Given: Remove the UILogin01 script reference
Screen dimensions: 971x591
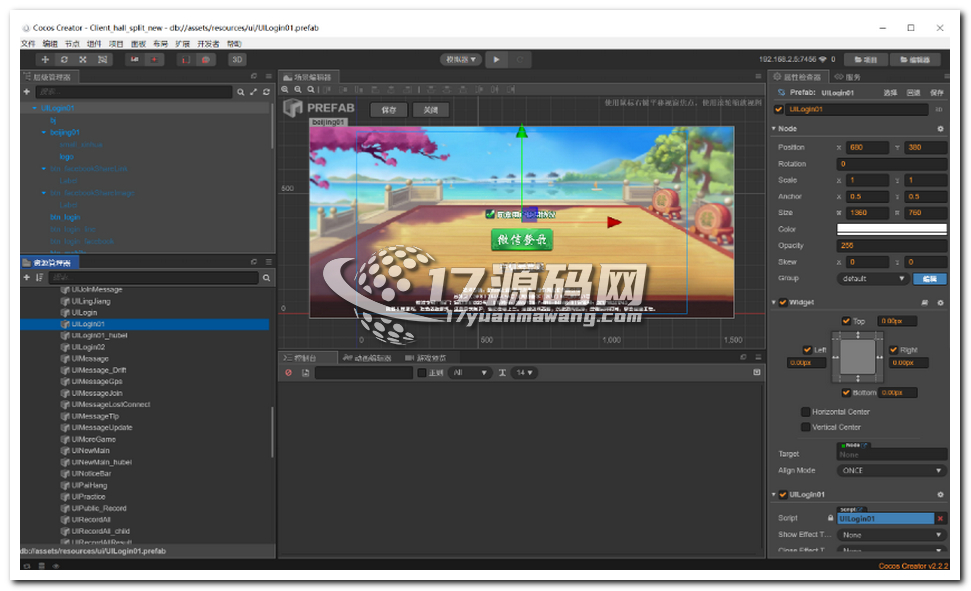Looking at the screenshot, I should pyautogui.click(x=940, y=518).
